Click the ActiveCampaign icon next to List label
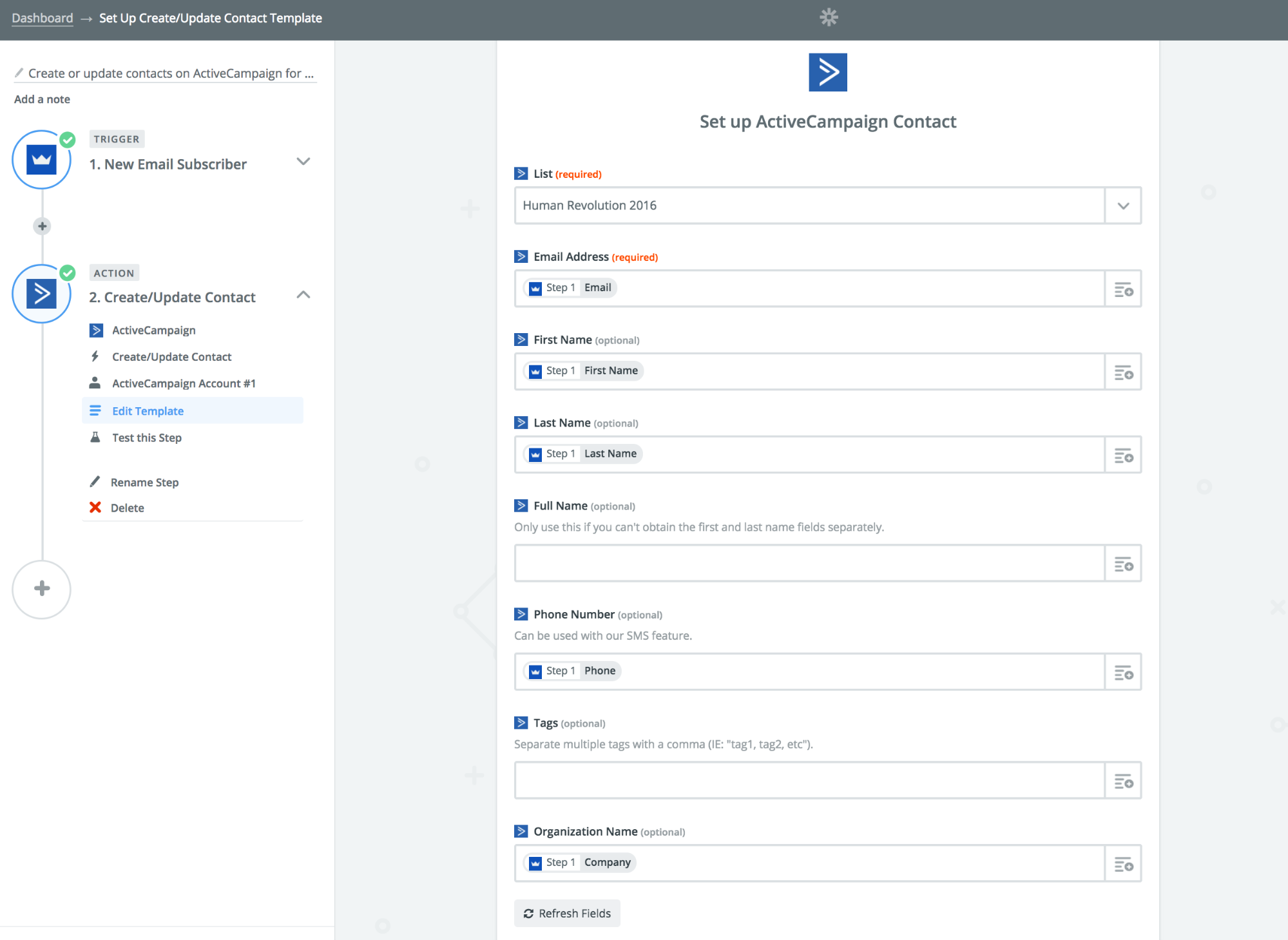The width and height of the screenshot is (1288, 940). coord(521,174)
